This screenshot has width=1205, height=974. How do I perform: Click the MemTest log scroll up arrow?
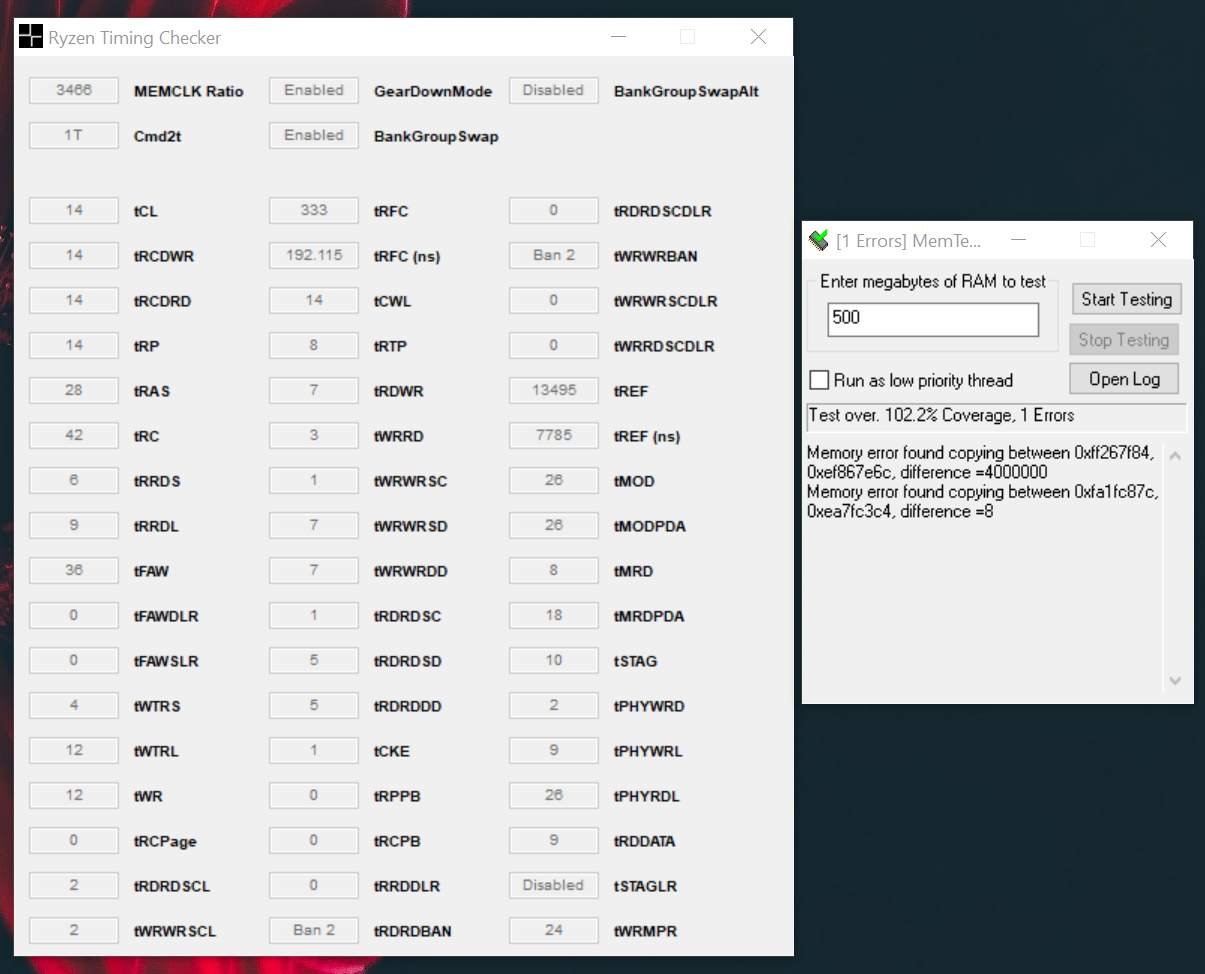(1175, 457)
